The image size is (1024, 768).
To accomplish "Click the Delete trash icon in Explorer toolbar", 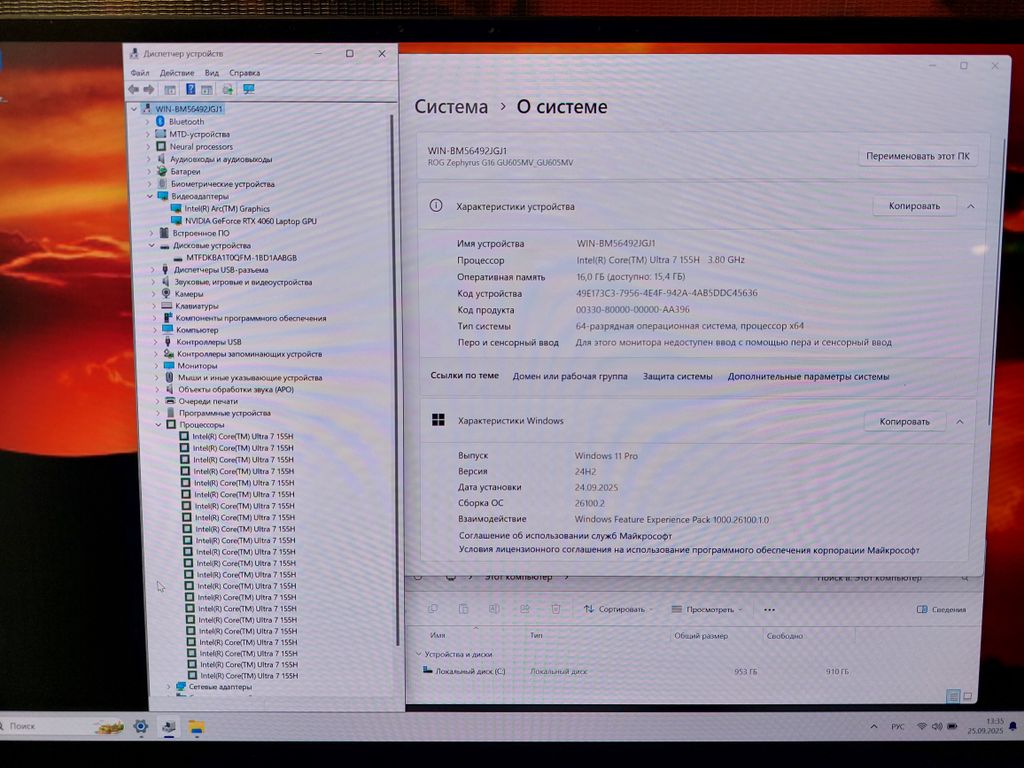I will [556, 608].
